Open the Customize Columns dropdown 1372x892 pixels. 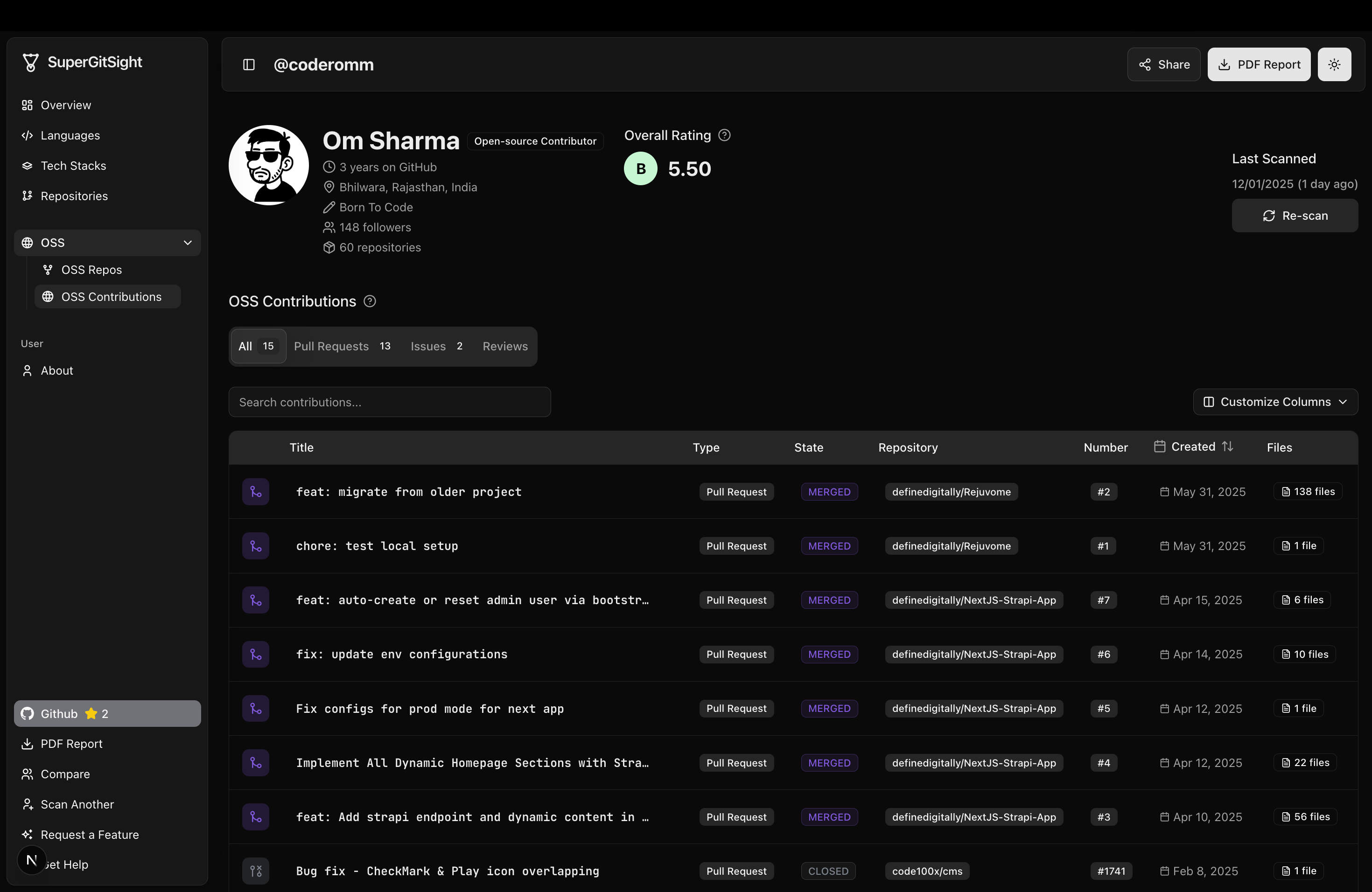coord(1275,402)
